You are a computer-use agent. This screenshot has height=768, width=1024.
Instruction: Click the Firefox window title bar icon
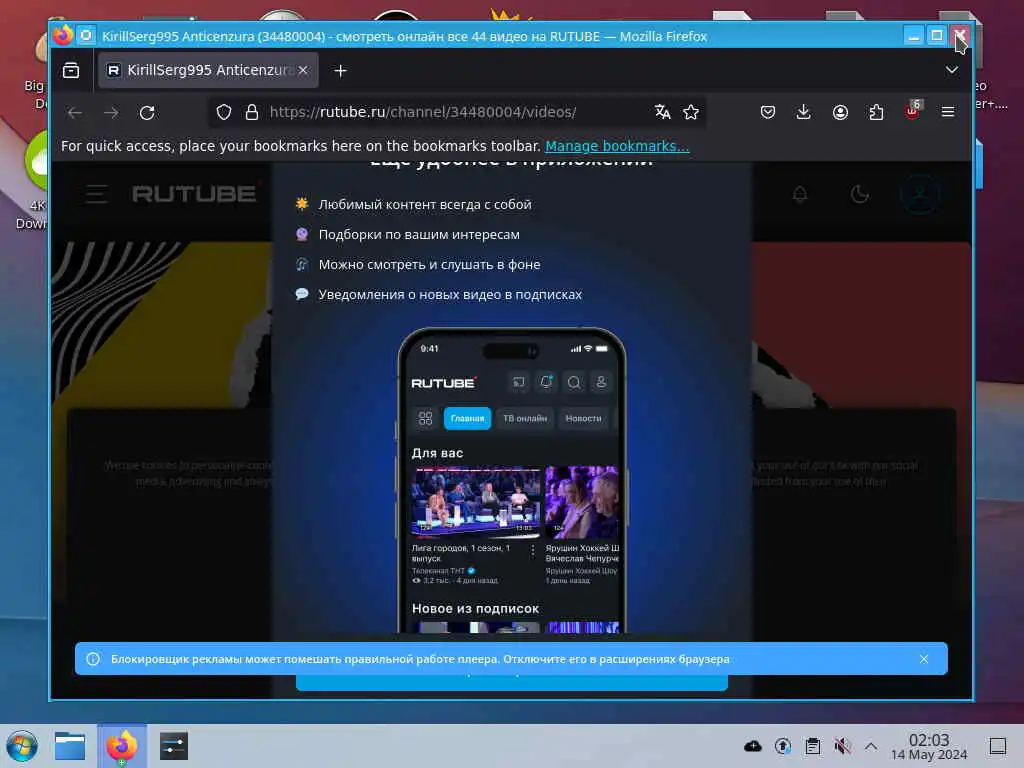coord(63,35)
